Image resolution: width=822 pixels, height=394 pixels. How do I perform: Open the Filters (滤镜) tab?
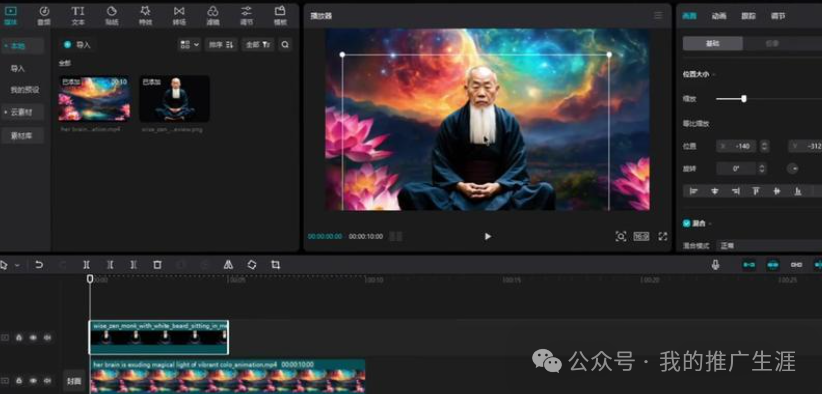[213, 15]
